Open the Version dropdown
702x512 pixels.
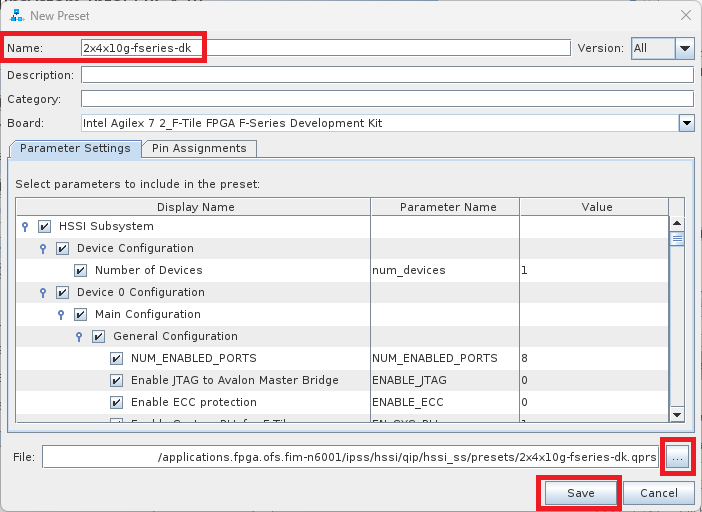point(684,48)
